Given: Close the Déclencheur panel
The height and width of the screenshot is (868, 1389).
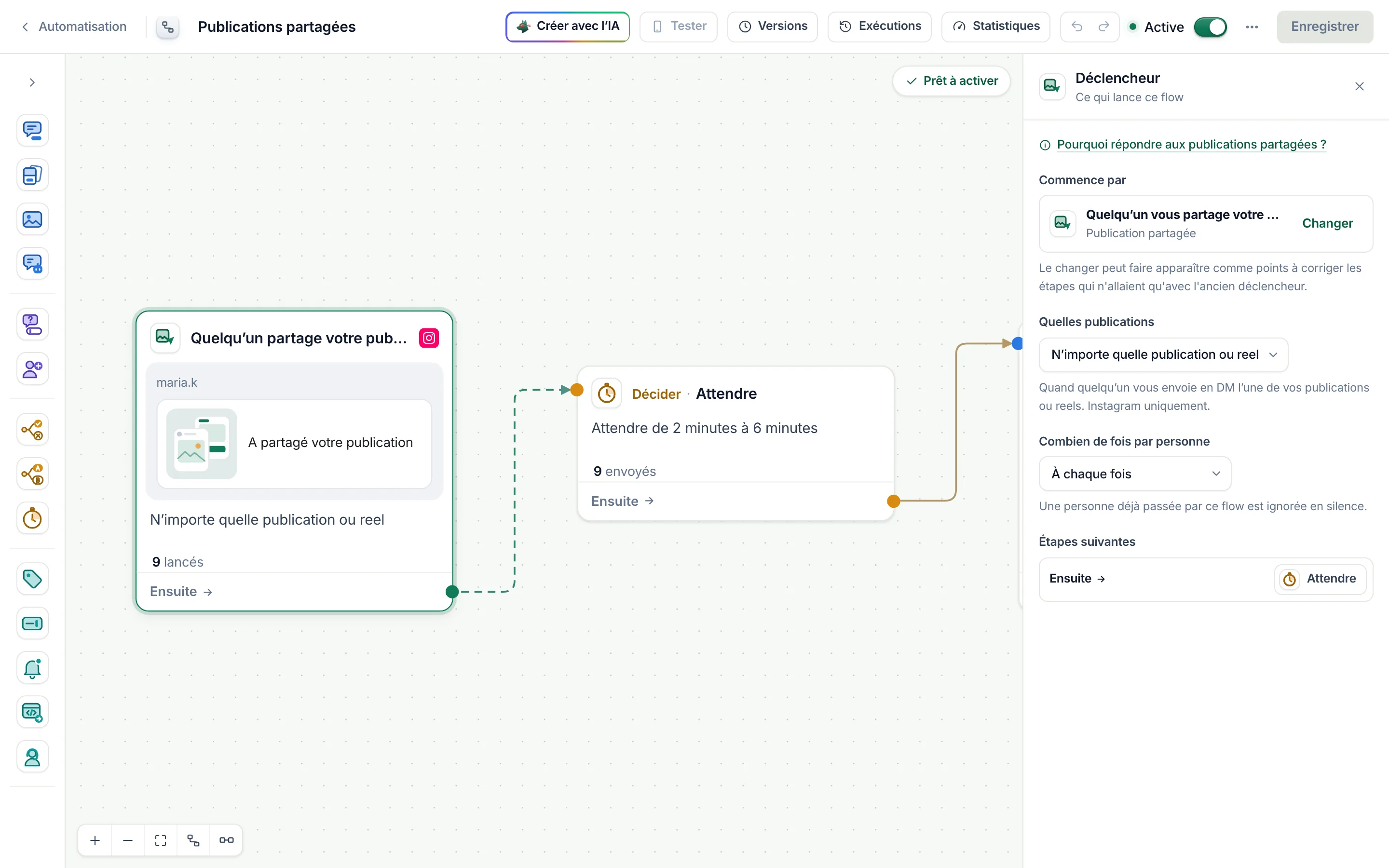Looking at the screenshot, I should (x=1359, y=87).
